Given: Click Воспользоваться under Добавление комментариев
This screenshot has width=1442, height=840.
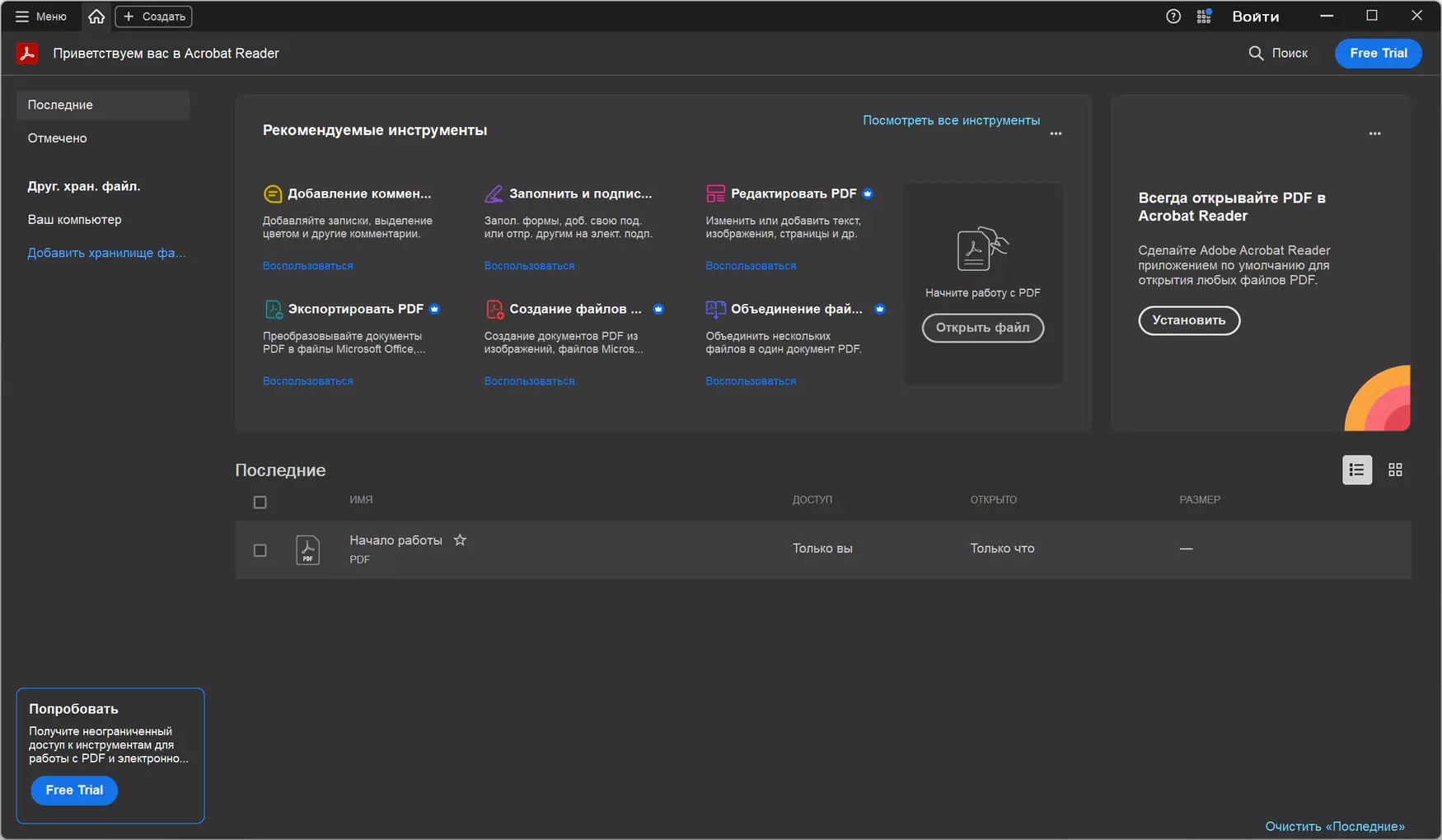Looking at the screenshot, I should coord(307,266).
